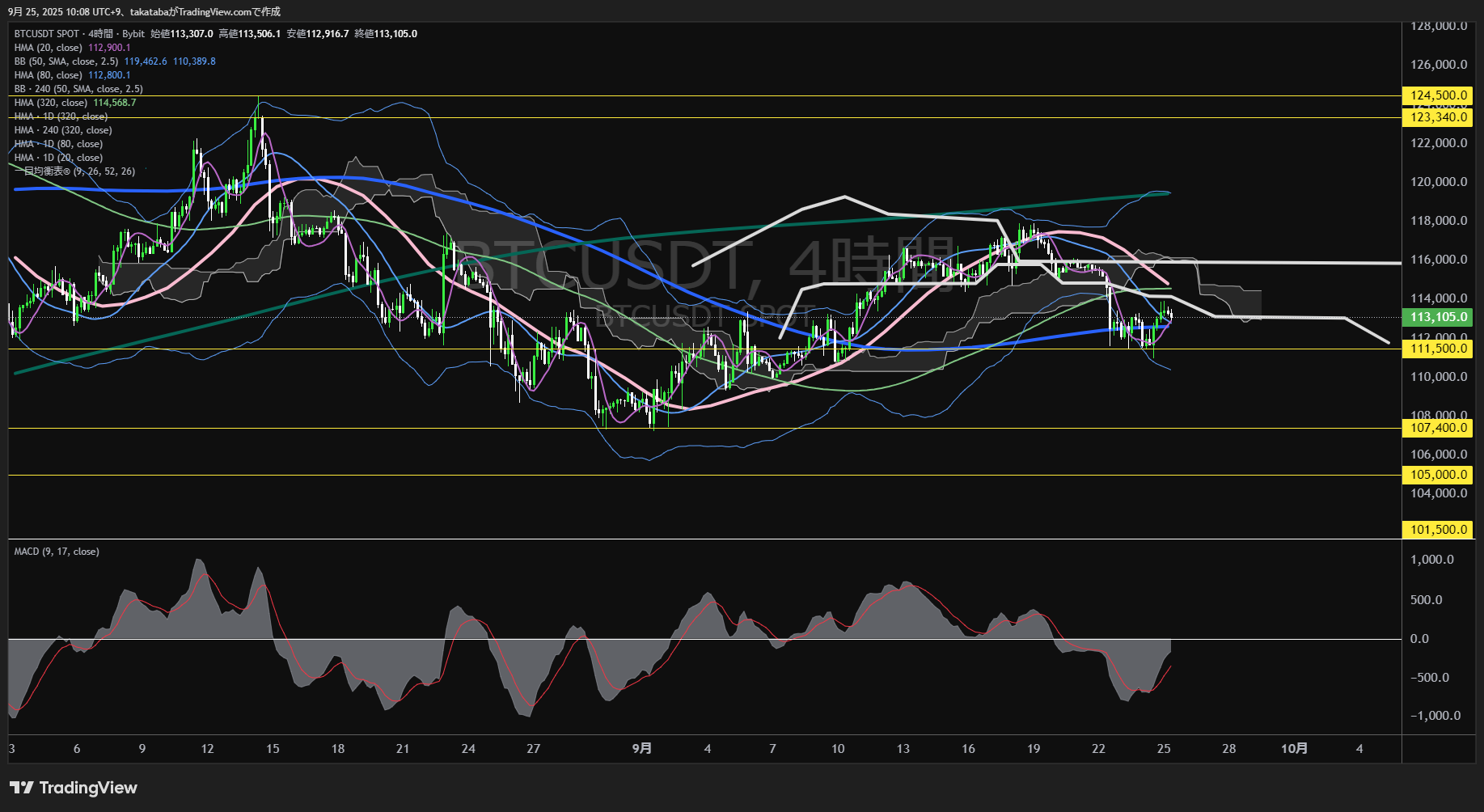Select the HMA · 1D (80, close) legend

point(58,144)
